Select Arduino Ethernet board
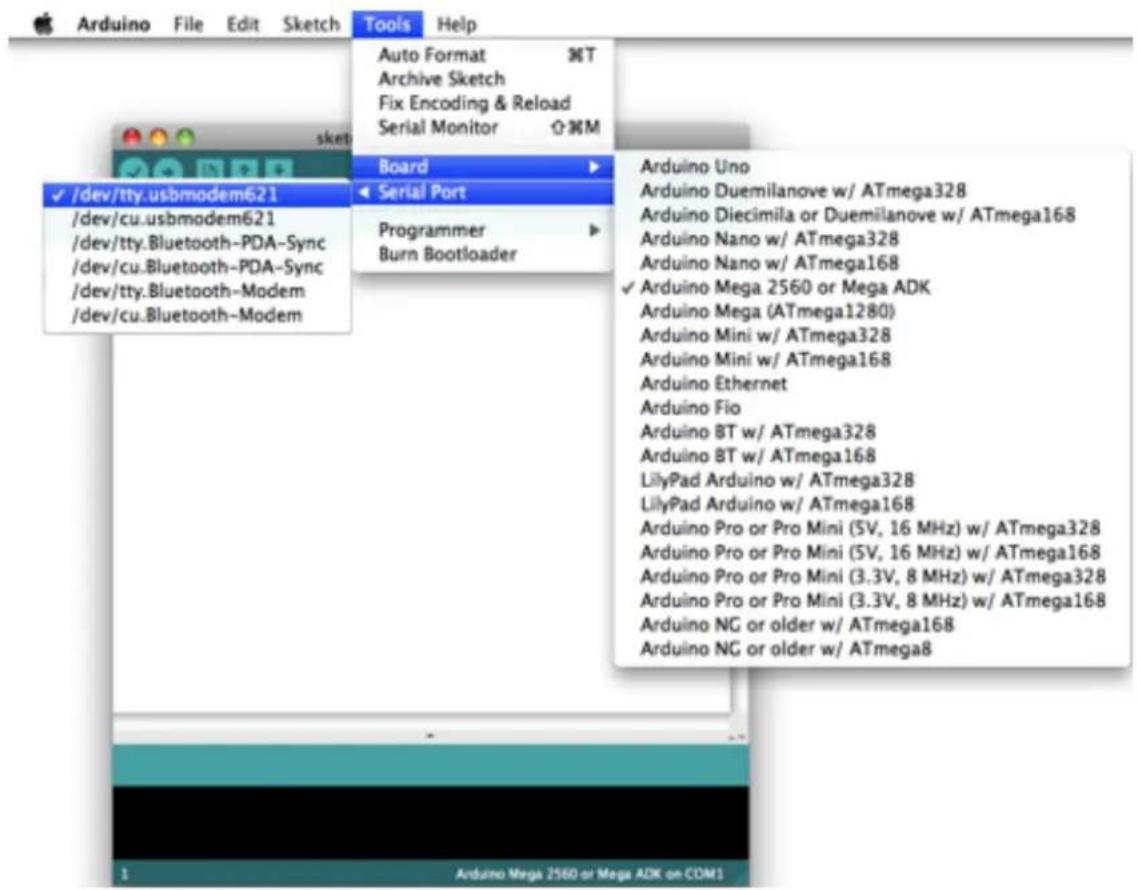Screen dimensions: 1137x890 872,383
